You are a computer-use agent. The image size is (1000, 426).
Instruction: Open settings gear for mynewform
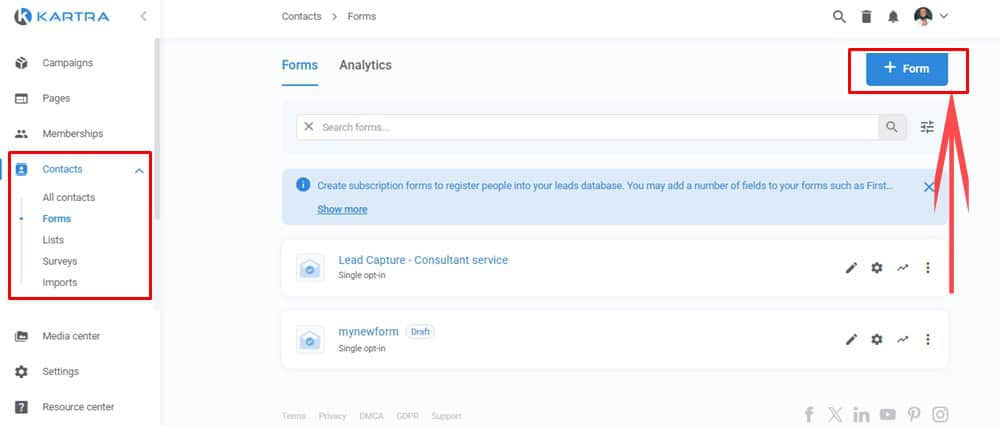click(x=877, y=340)
